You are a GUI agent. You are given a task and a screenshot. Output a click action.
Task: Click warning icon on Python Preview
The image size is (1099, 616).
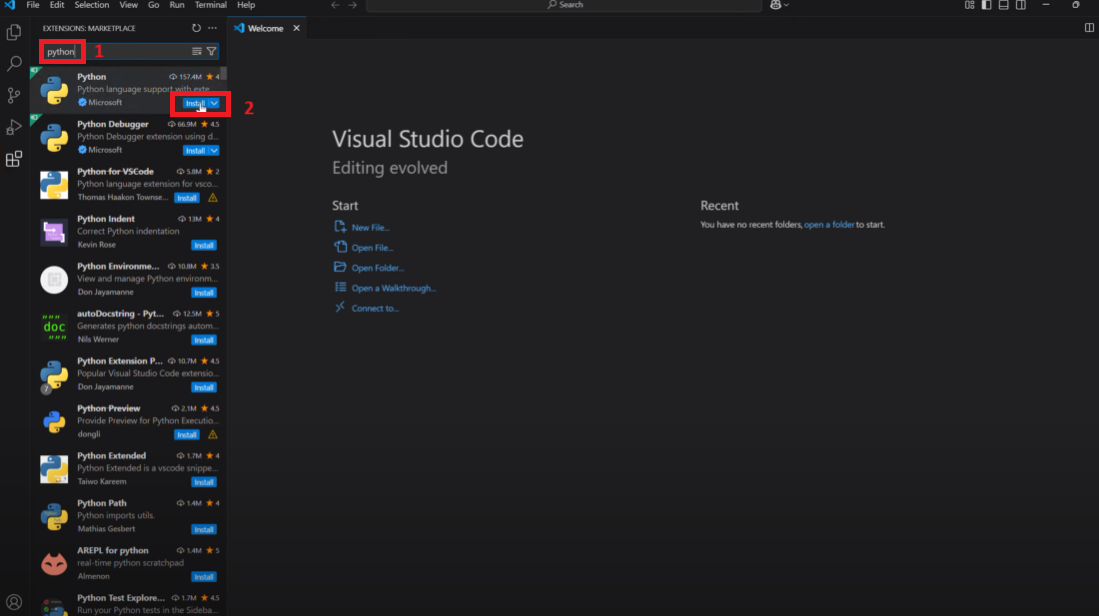coord(212,434)
